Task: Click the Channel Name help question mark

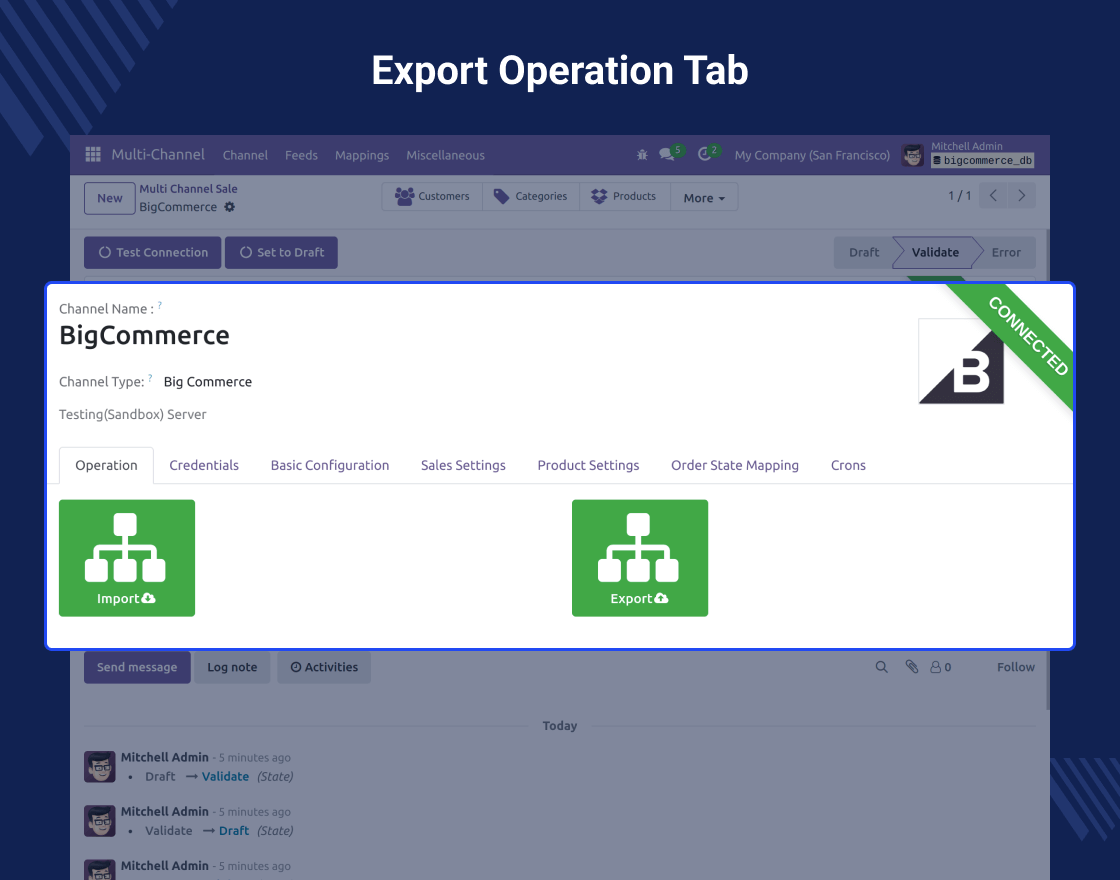Action: coord(160,305)
